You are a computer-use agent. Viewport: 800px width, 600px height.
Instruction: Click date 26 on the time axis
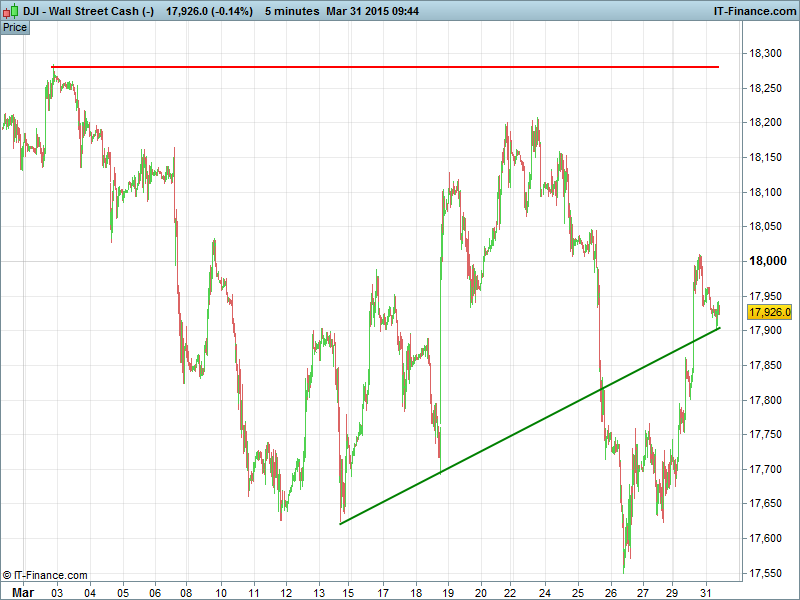[x=611, y=590]
